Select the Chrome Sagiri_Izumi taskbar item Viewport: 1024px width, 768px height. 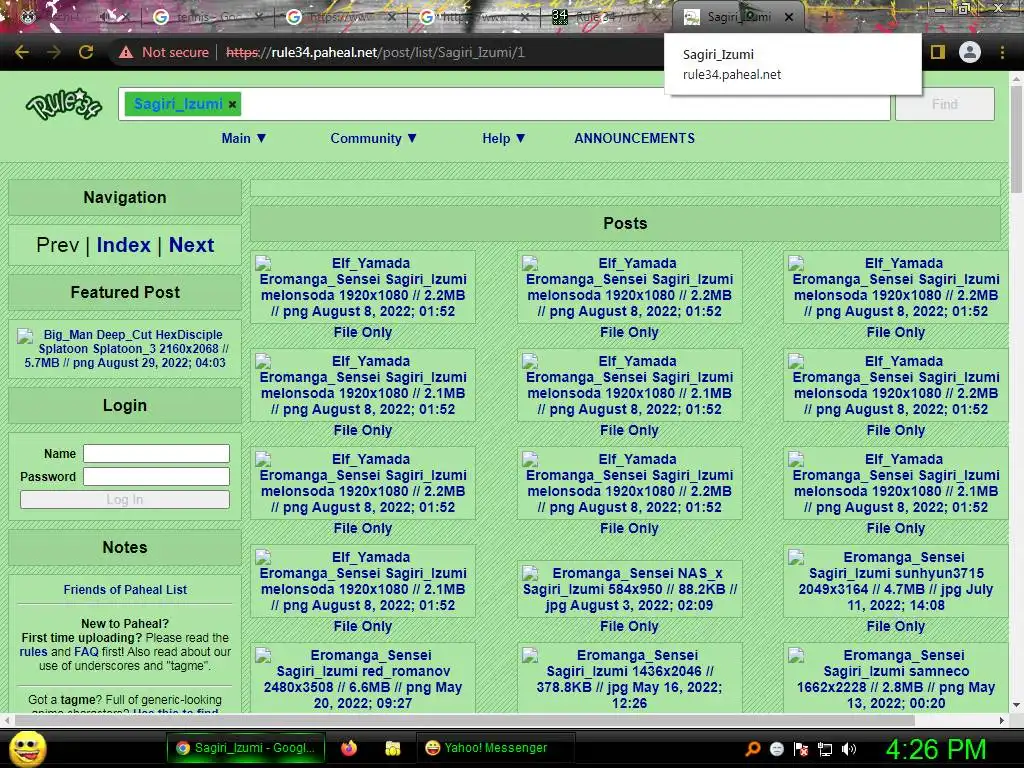click(247, 748)
